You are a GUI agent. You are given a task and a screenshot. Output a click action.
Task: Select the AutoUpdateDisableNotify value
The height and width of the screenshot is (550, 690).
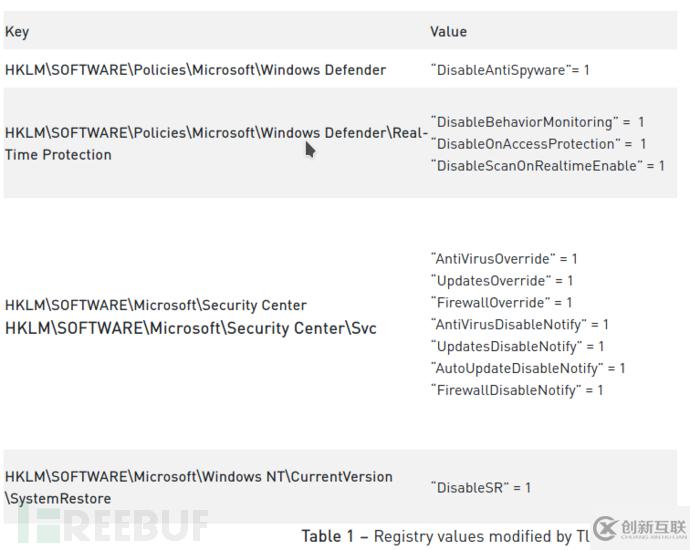point(528,368)
